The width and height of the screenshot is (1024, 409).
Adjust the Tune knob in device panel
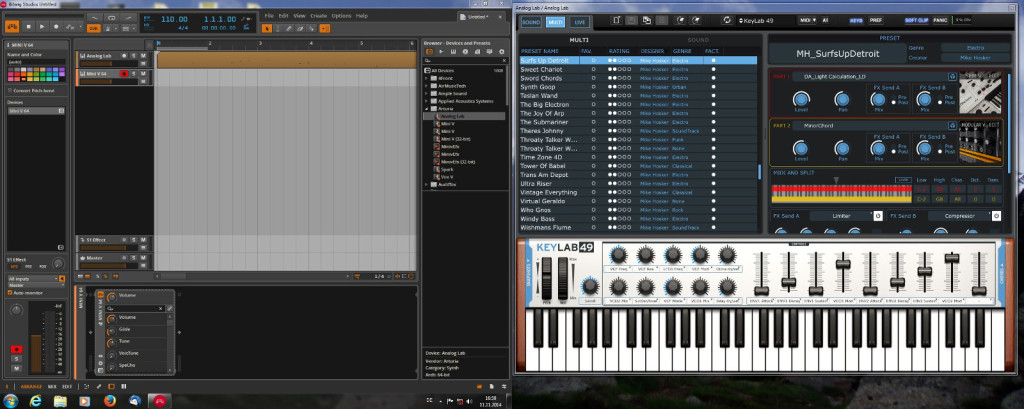click(x=111, y=342)
